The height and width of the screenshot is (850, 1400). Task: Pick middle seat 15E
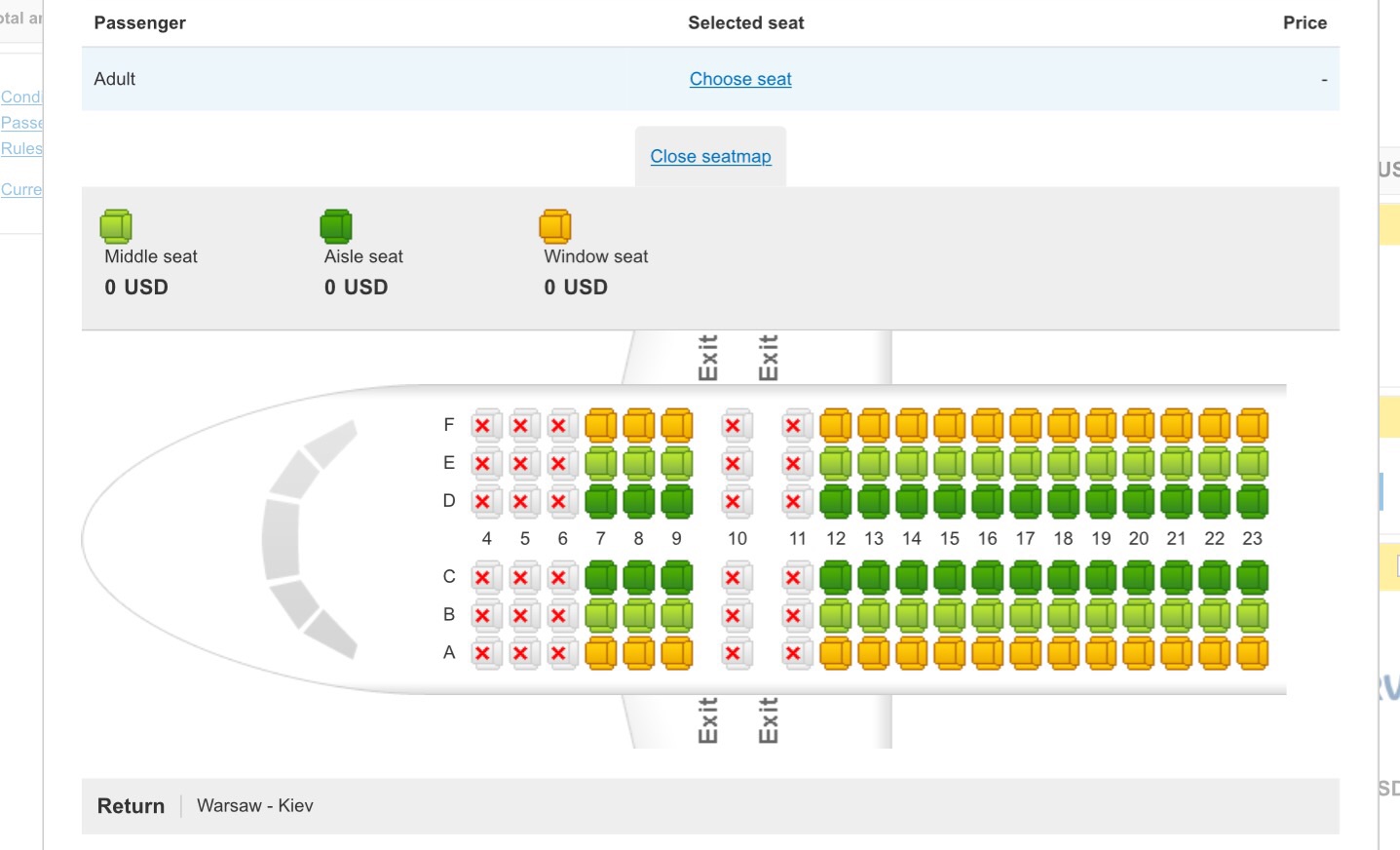click(949, 464)
